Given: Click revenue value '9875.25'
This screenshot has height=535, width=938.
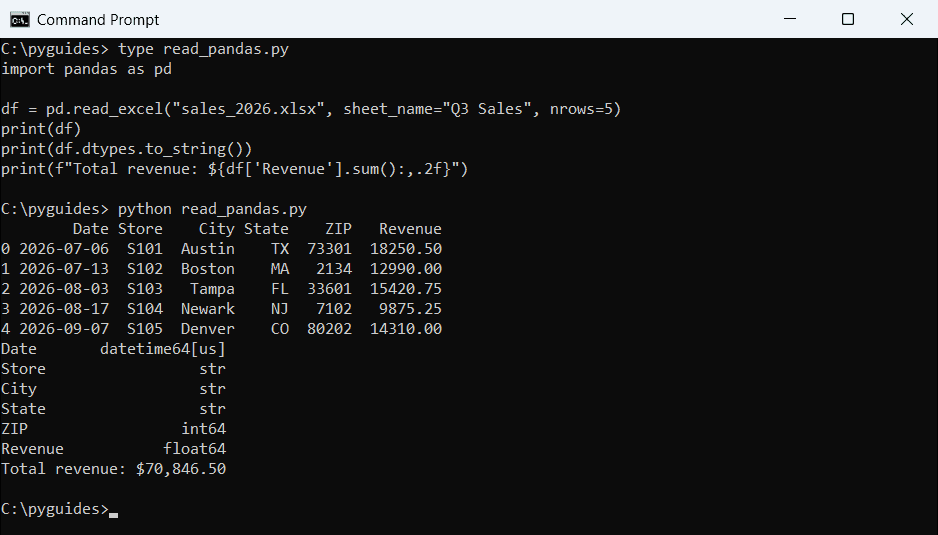Looking at the screenshot, I should tap(410, 309).
